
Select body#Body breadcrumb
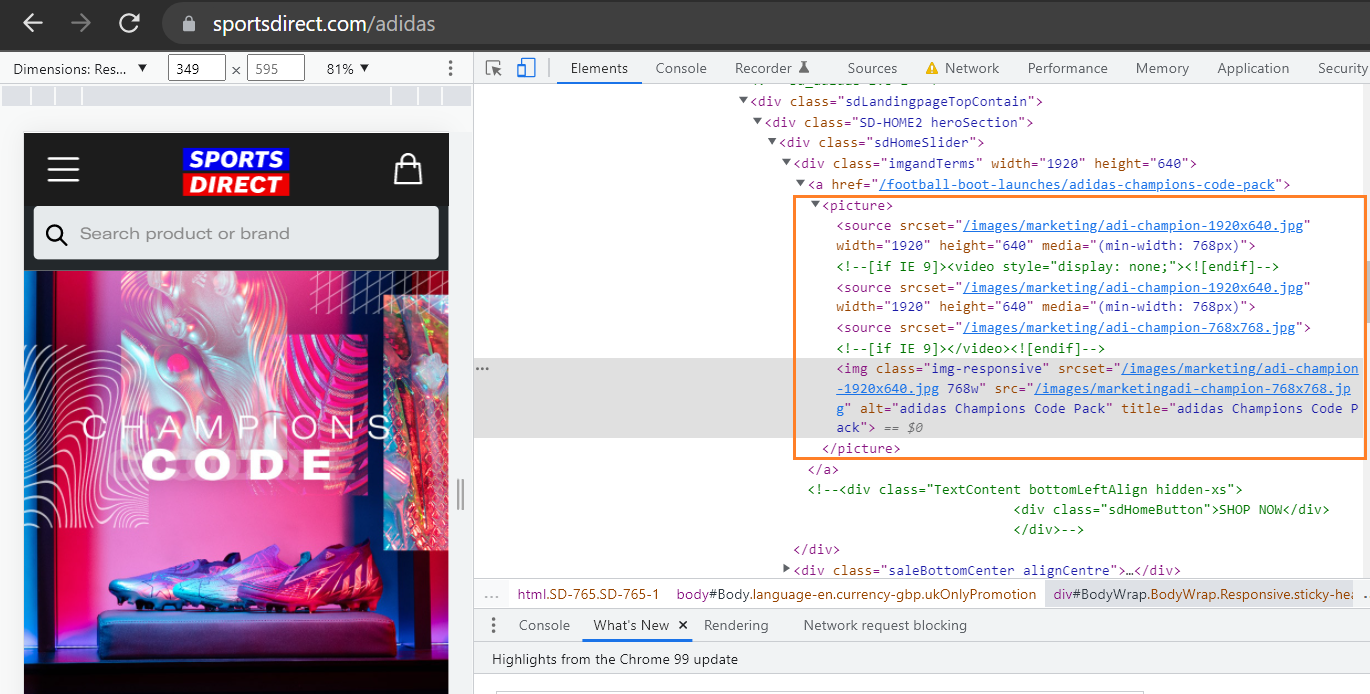point(856,594)
